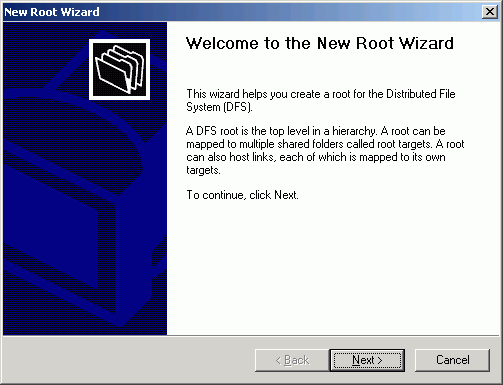
Task: Close the wizard with the X button
Action: coord(490,12)
